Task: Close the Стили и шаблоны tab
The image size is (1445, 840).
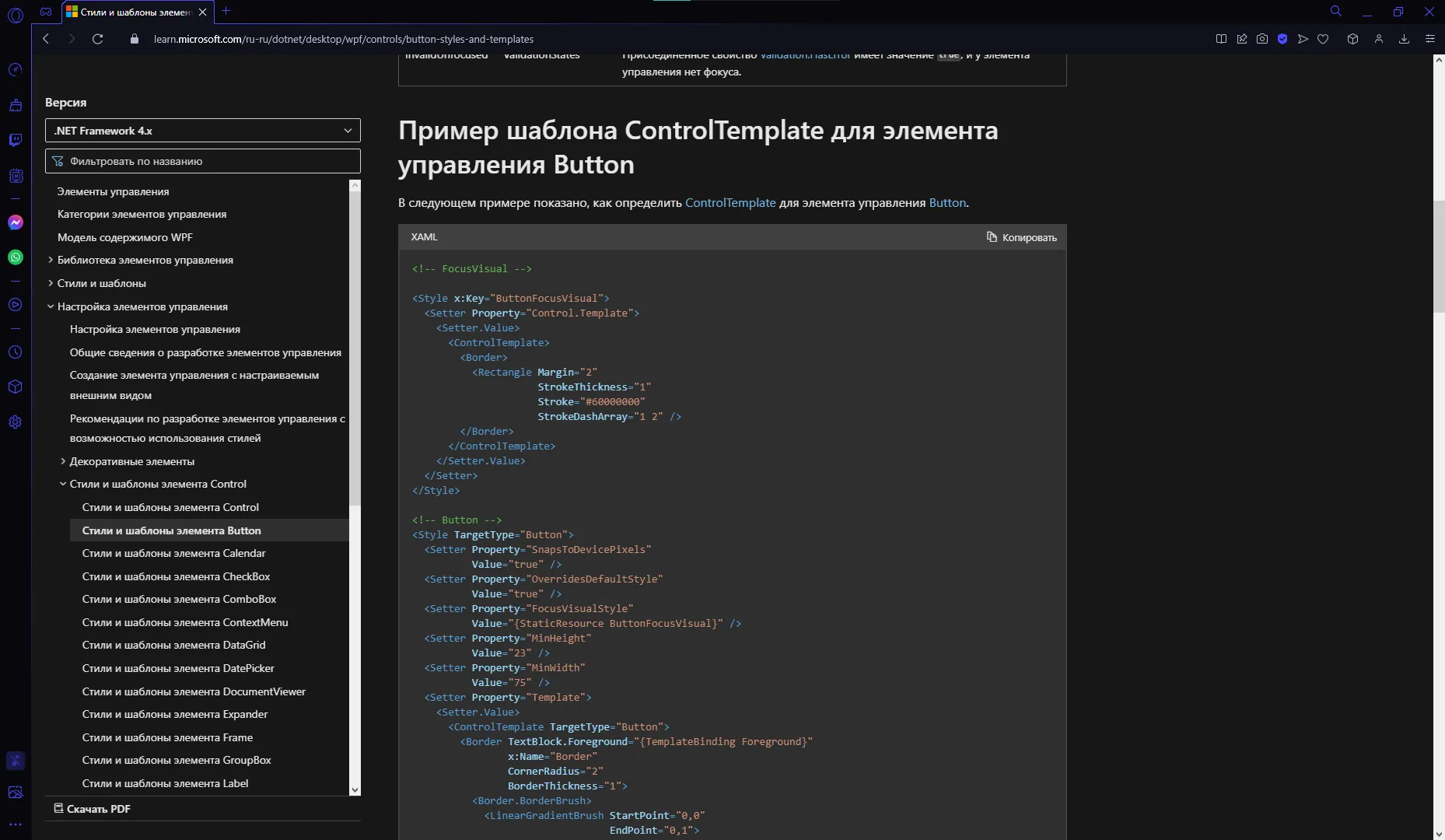Action: (x=203, y=12)
